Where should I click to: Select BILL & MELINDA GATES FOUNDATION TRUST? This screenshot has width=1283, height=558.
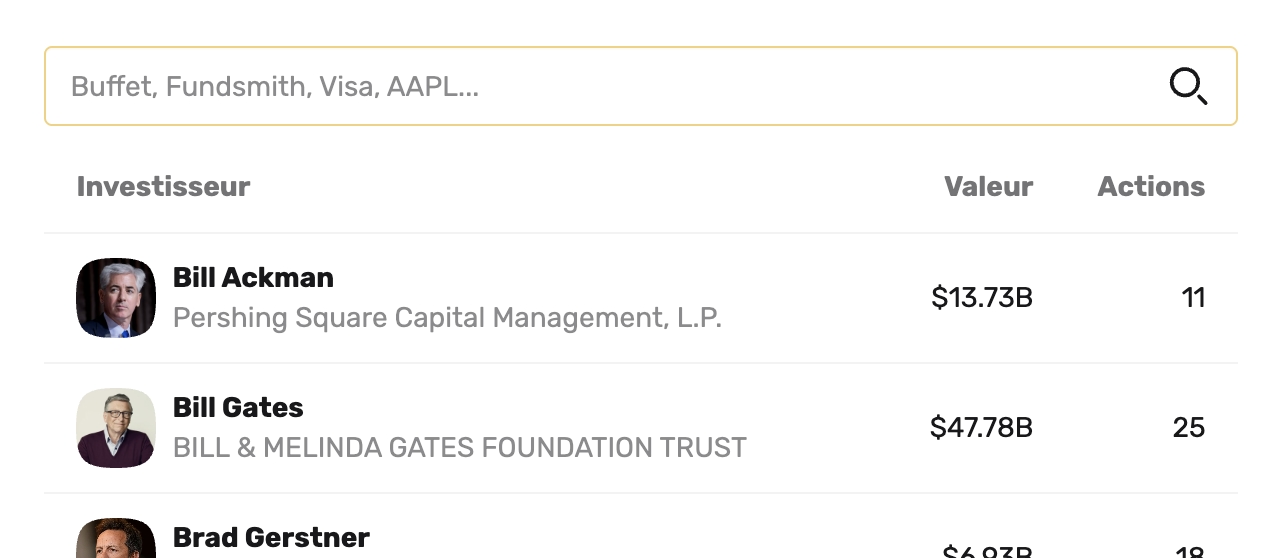pyautogui.click(x=459, y=448)
